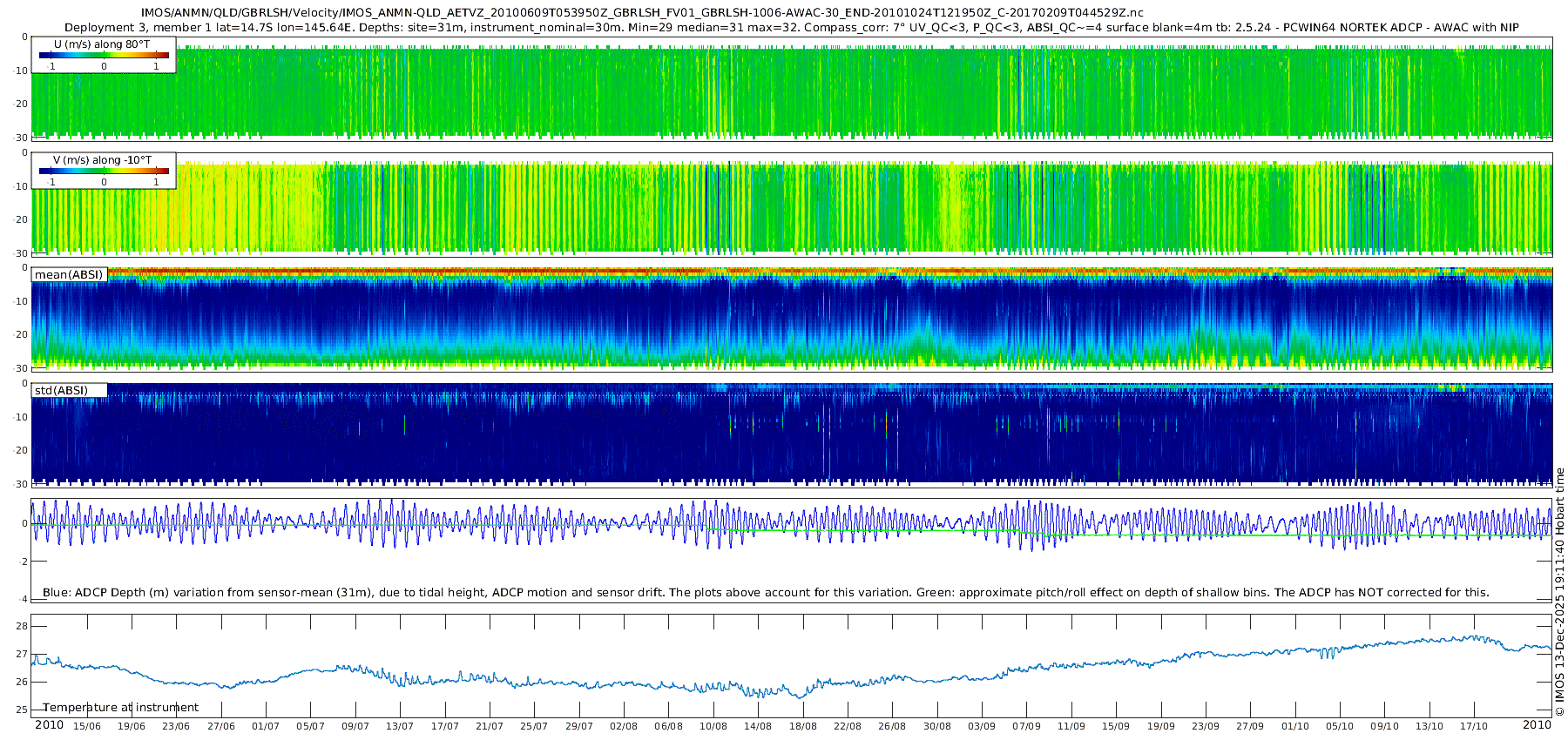Select the 07/09 time axis tick
The width and height of the screenshot is (1568, 740).
click(x=1026, y=726)
